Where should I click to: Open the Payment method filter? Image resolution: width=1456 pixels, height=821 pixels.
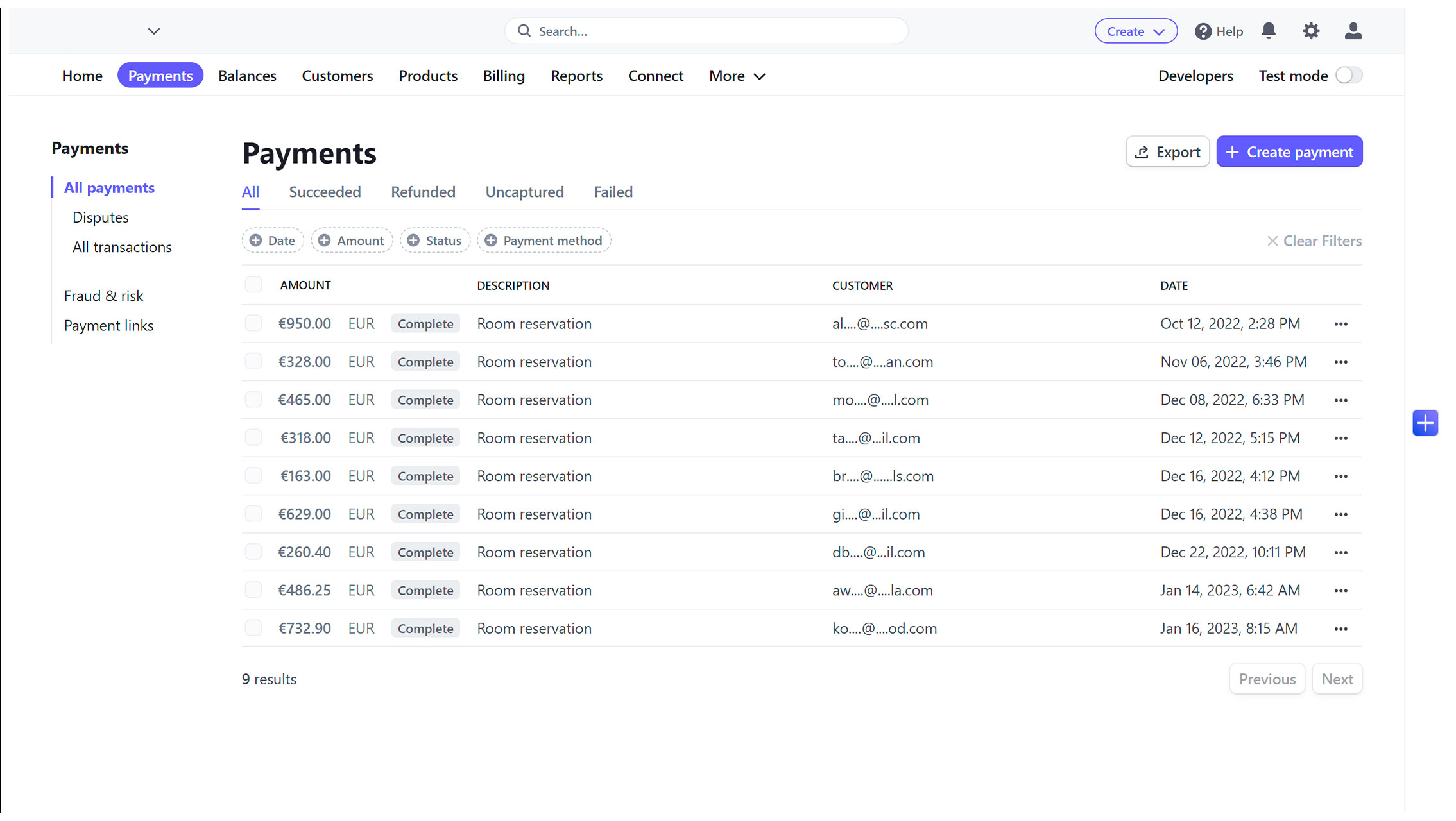(x=544, y=241)
